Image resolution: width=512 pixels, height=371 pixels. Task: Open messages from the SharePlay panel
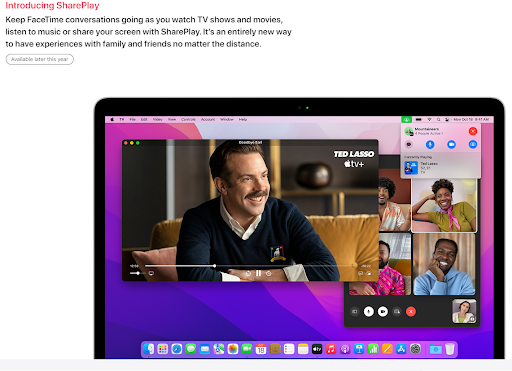pyautogui.click(x=409, y=144)
